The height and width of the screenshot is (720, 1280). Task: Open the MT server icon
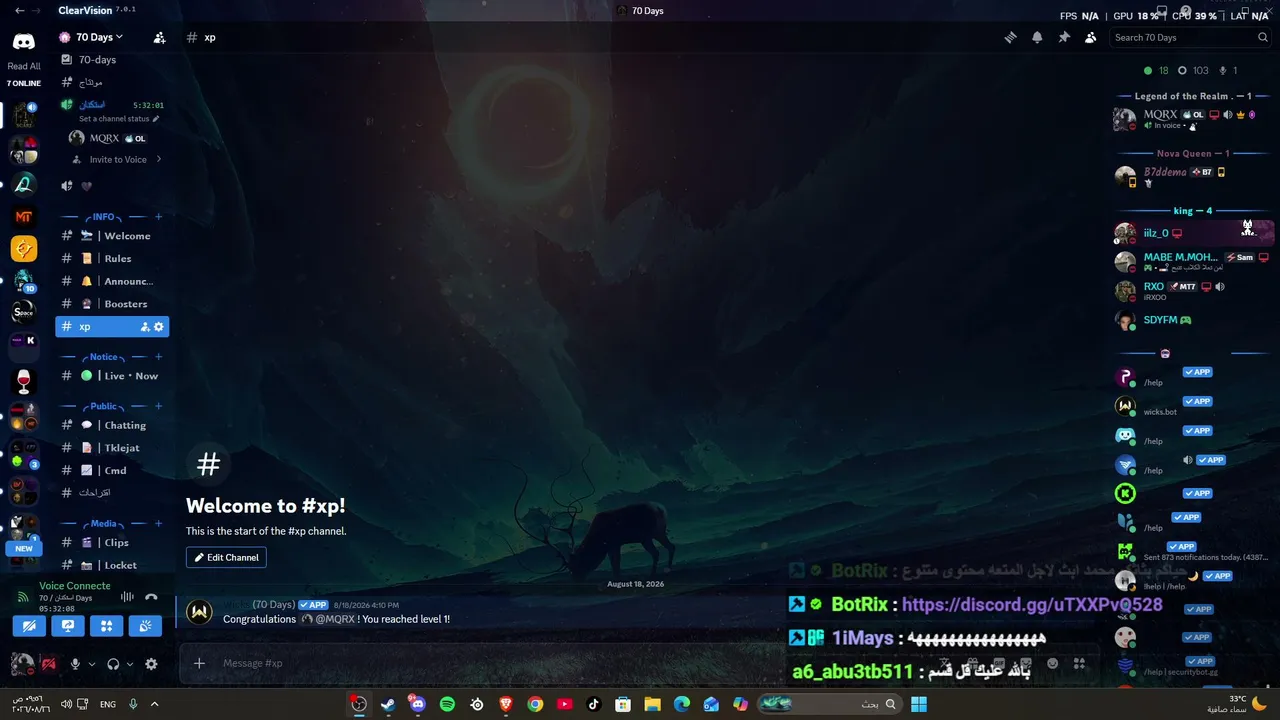click(24, 217)
